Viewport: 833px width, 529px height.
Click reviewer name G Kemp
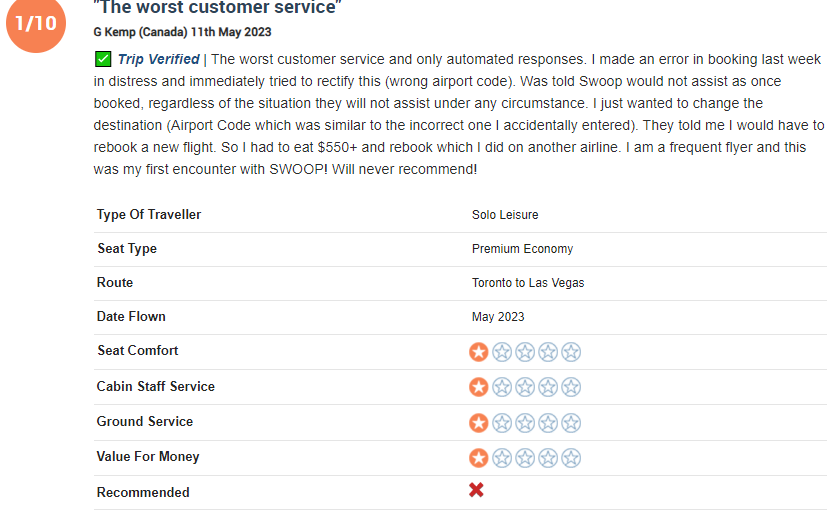coord(115,32)
